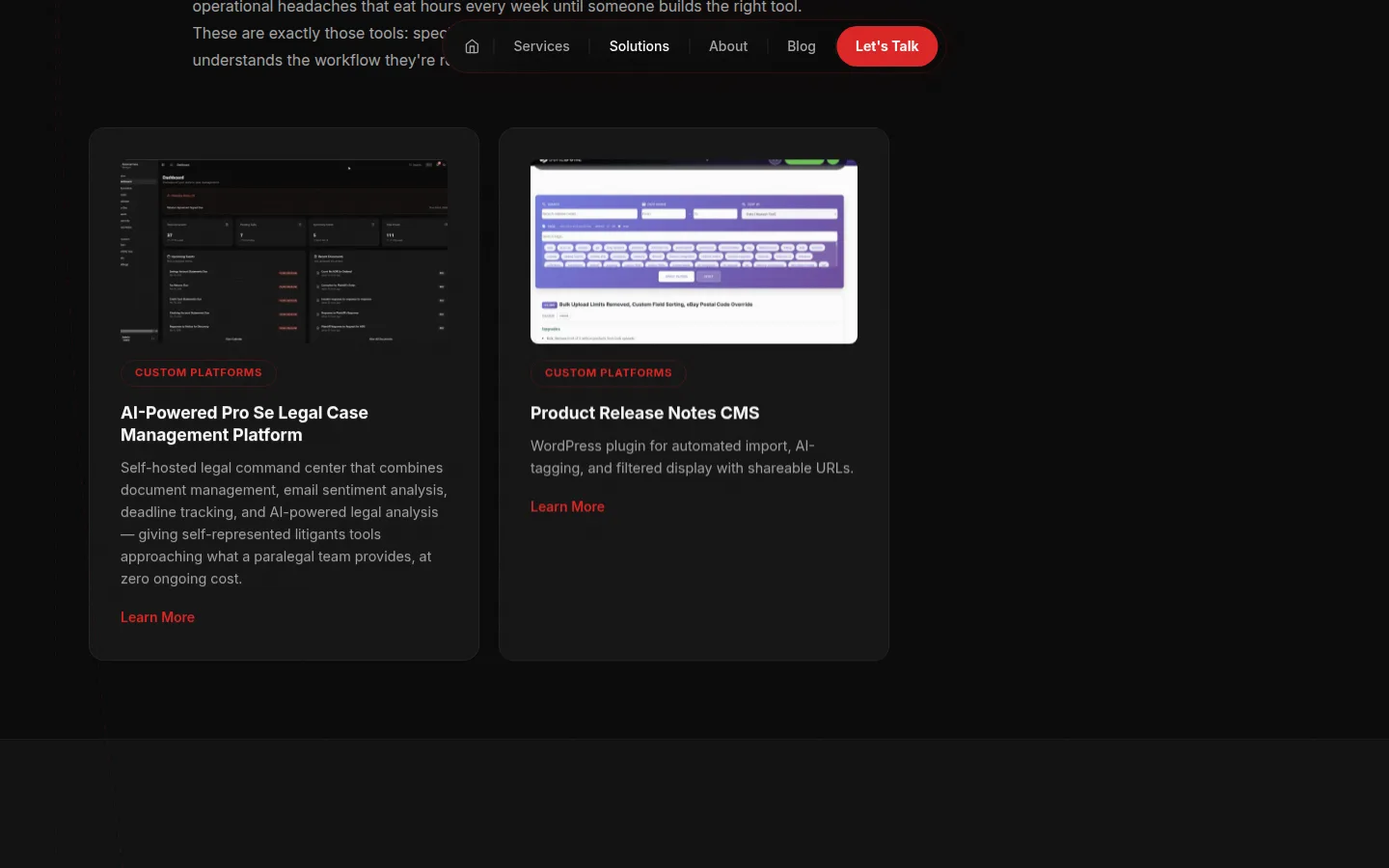This screenshot has height=868, width=1389.
Task: Click the "Apply Filters" button in the CMS mockup
Action: (676, 277)
